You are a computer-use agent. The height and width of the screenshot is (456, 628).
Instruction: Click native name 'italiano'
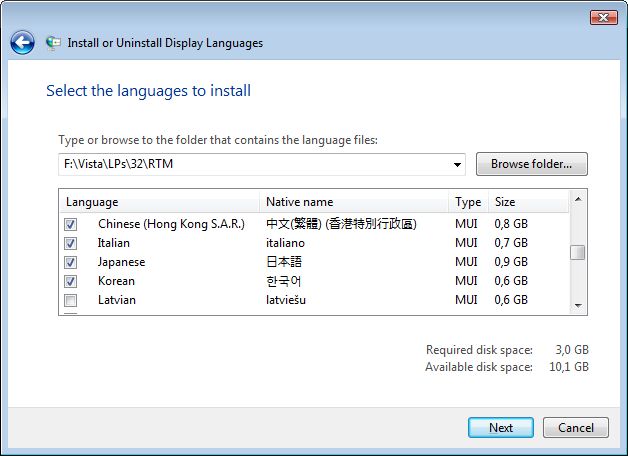pos(285,243)
